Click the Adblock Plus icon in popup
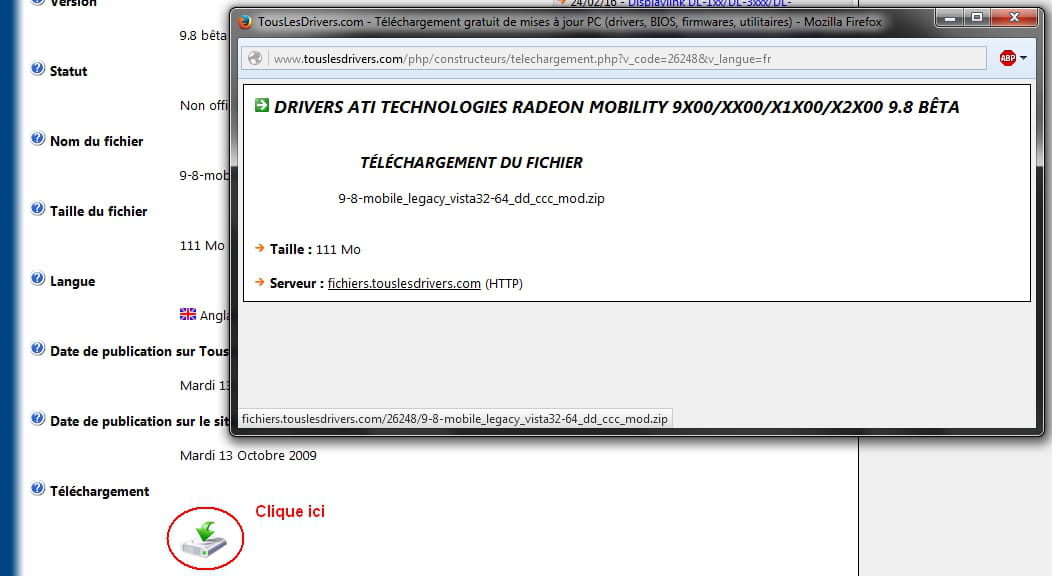 (1007, 58)
